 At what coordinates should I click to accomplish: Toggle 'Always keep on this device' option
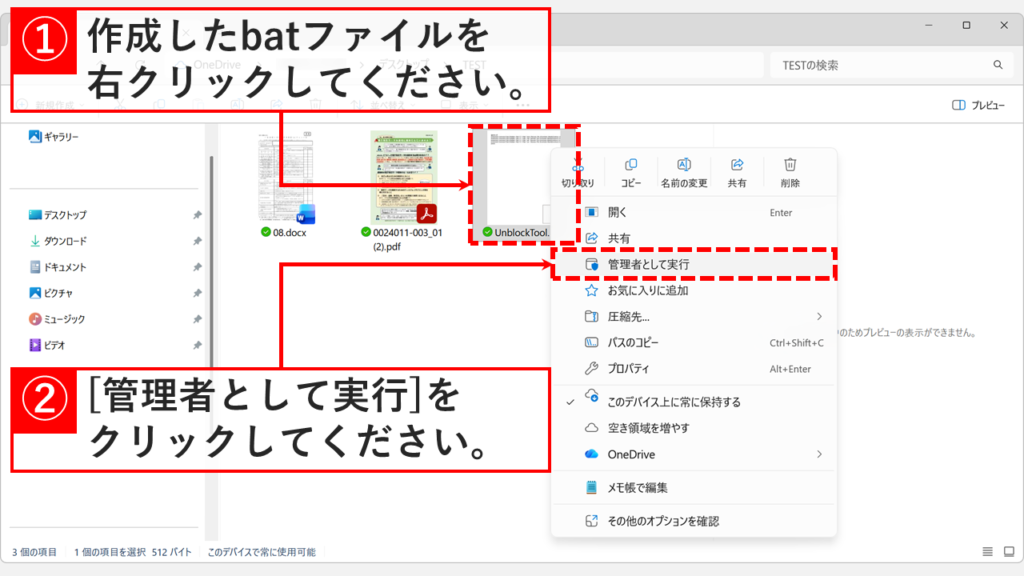click(674, 402)
